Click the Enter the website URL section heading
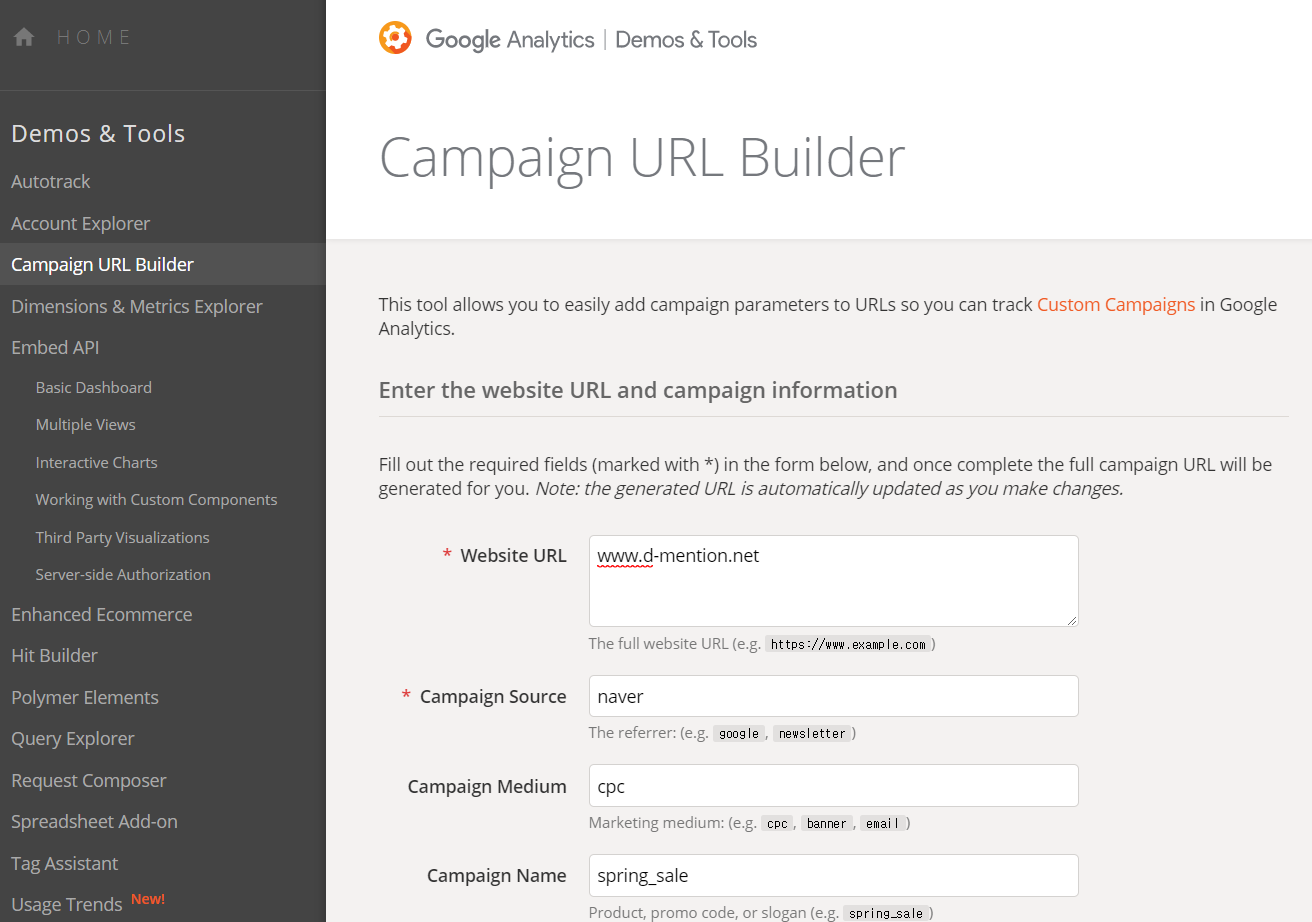The width and height of the screenshot is (1312, 922). pyautogui.click(x=638, y=390)
